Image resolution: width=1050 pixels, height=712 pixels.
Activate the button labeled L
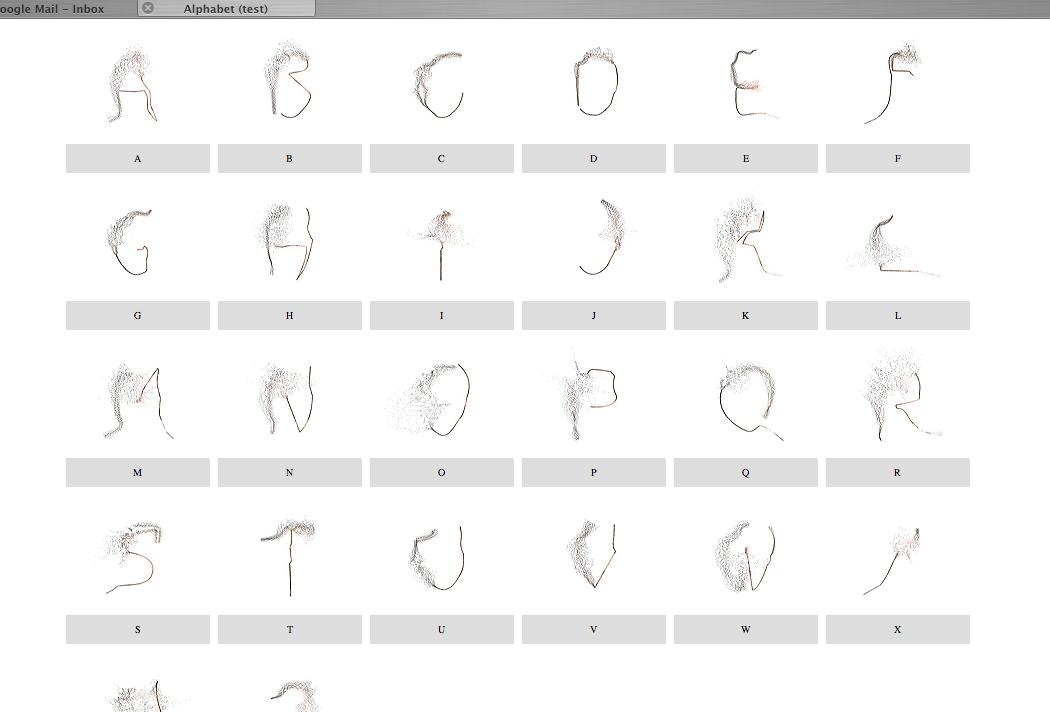click(x=898, y=315)
